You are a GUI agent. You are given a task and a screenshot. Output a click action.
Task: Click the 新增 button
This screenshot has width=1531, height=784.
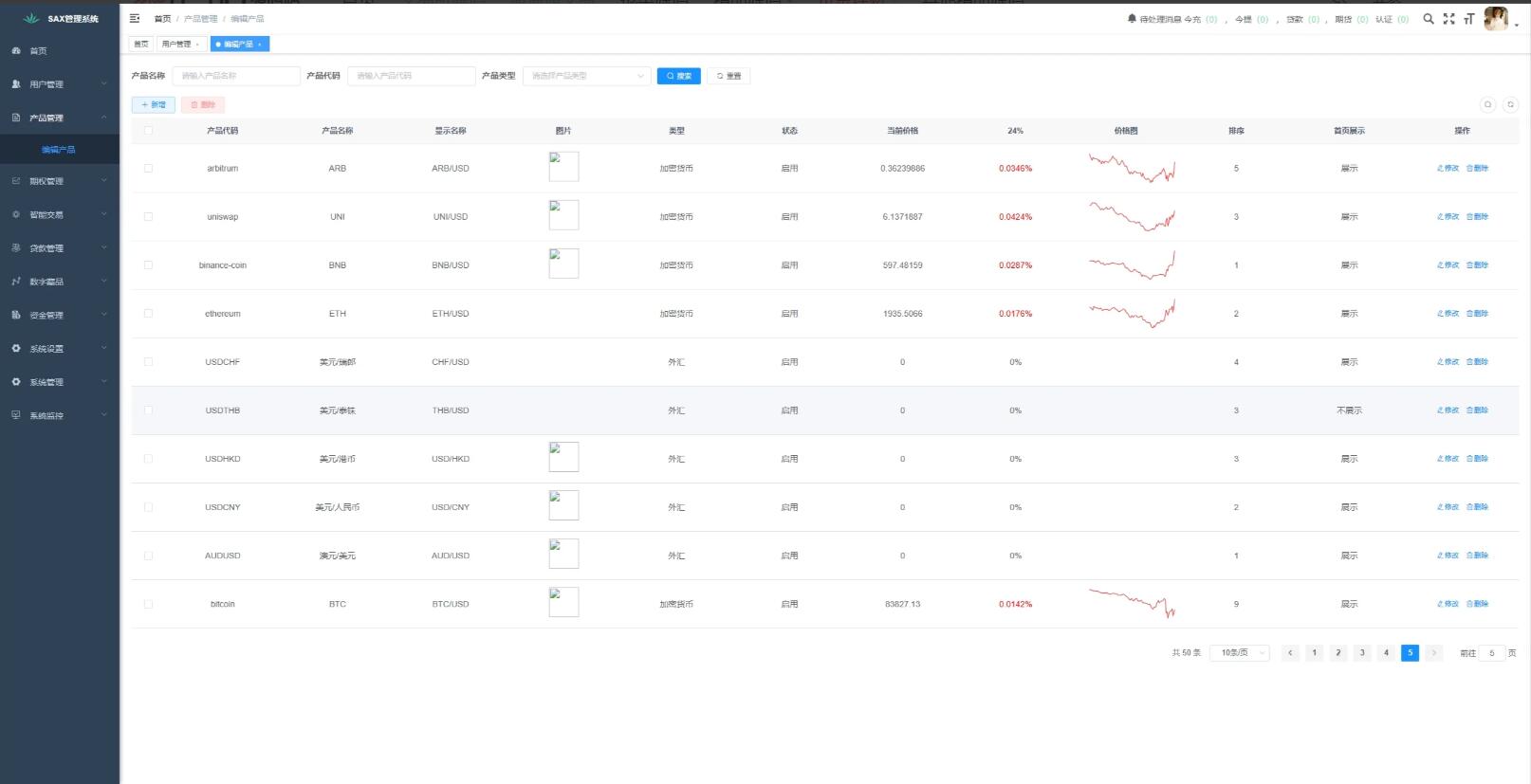click(153, 104)
